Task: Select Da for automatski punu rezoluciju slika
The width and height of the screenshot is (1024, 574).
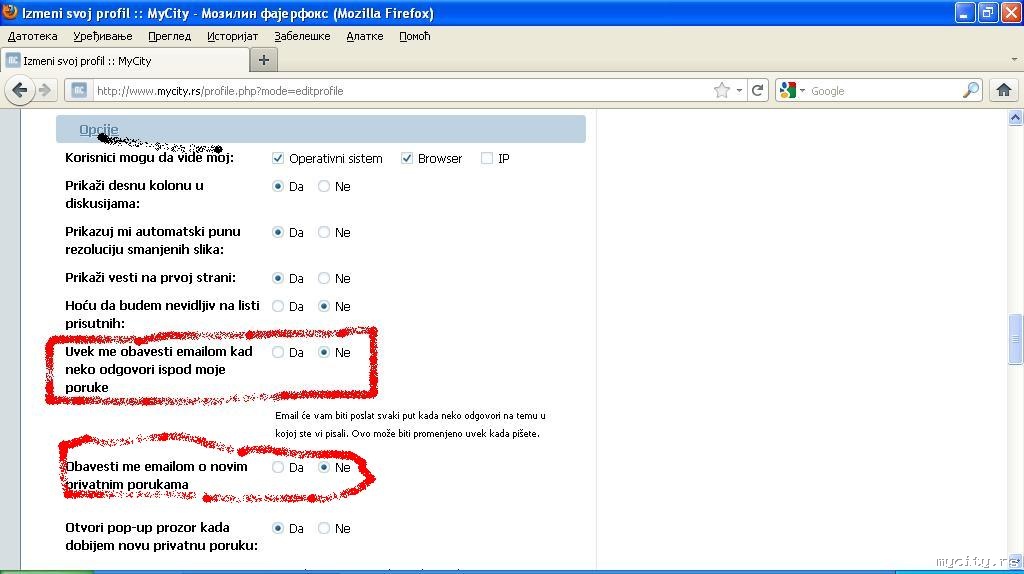Action: click(278, 232)
